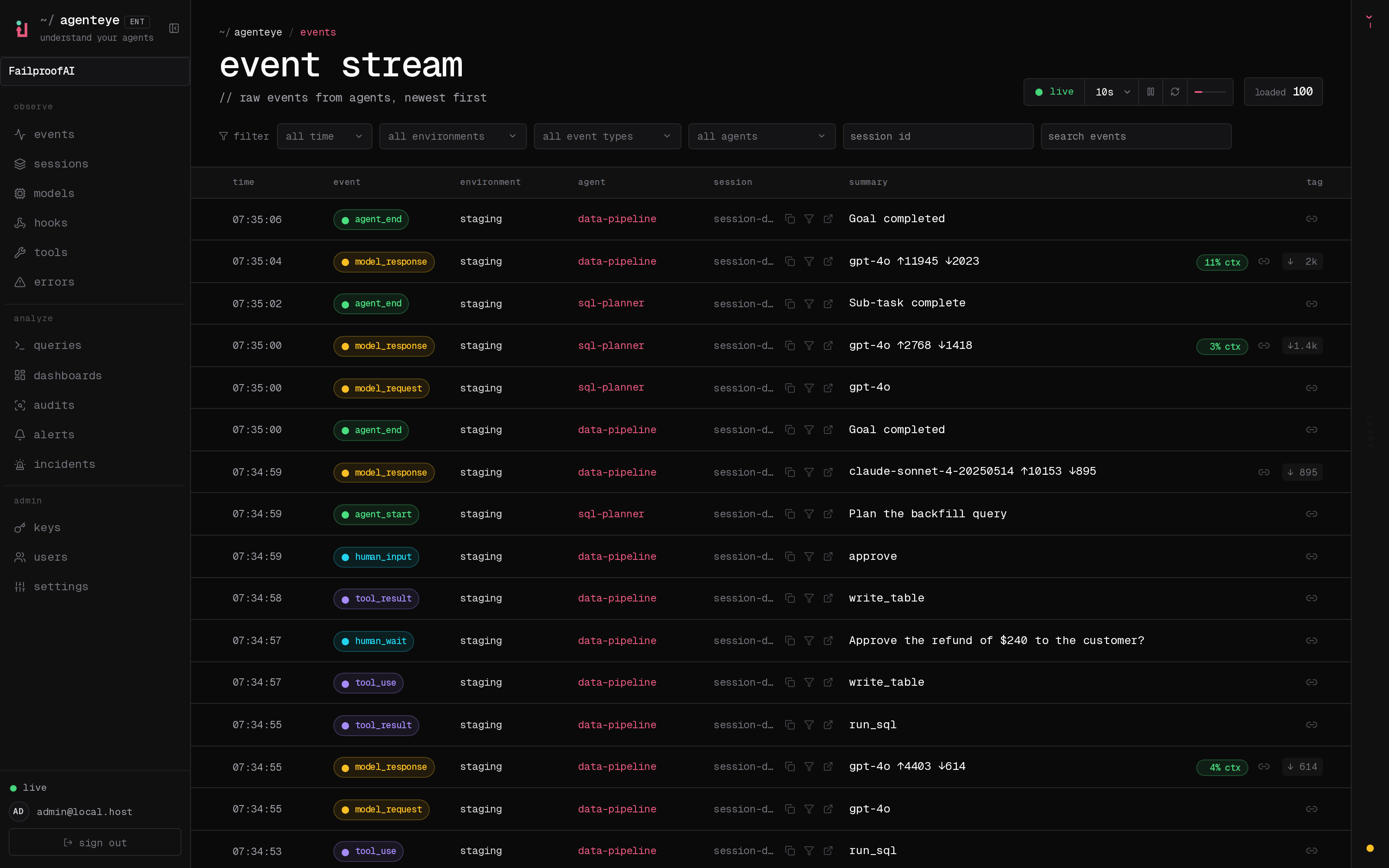Open the all time filter dropdown

coord(324,137)
